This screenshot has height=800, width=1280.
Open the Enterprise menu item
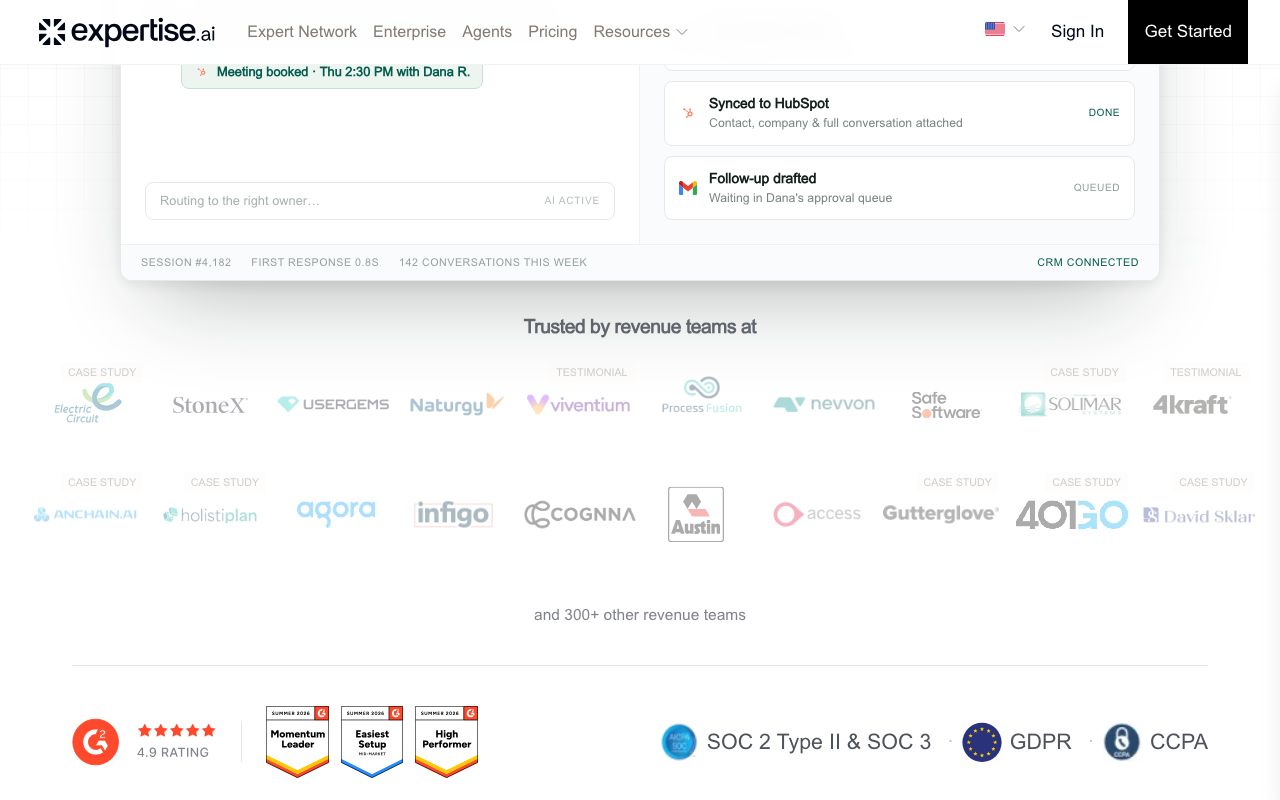(409, 32)
